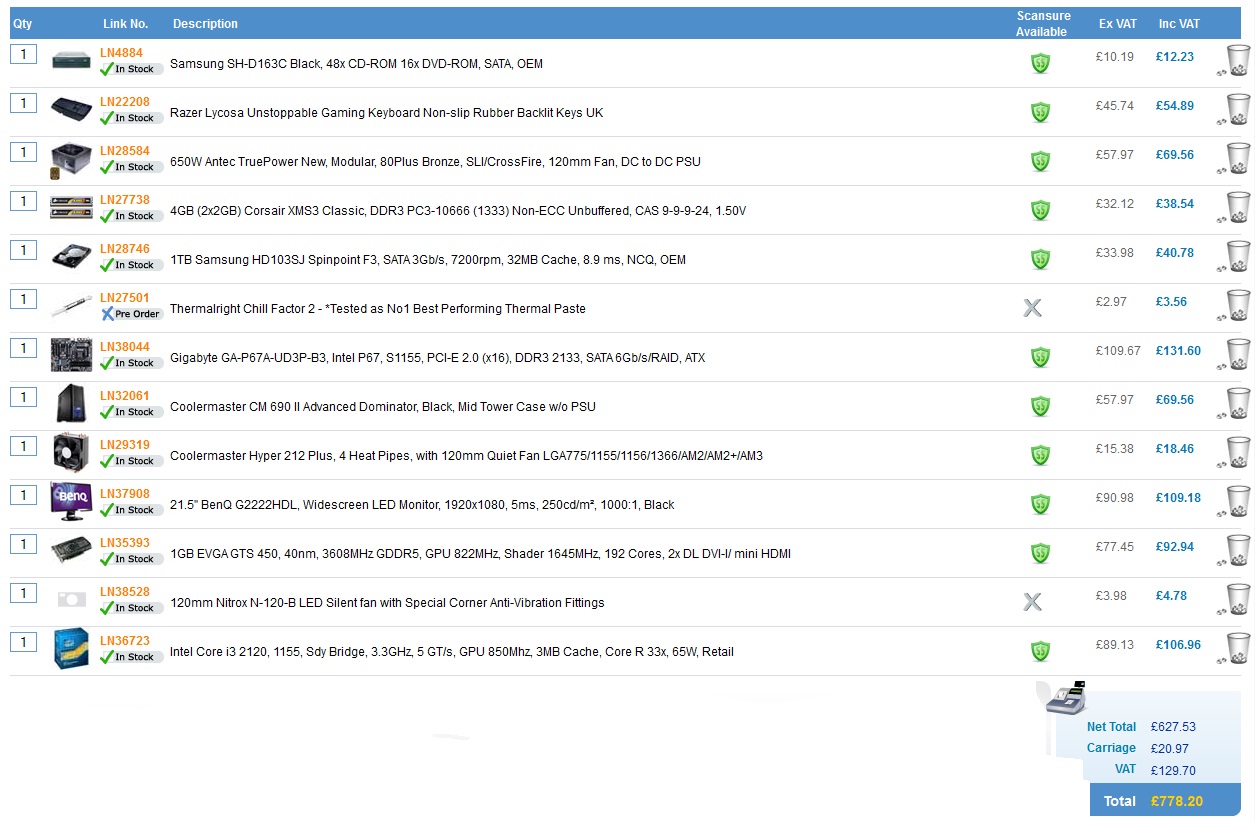The height and width of the screenshot is (821, 1255).
Task: Open the Coolermaster CM 690 case thumbnail
Action: (x=72, y=404)
